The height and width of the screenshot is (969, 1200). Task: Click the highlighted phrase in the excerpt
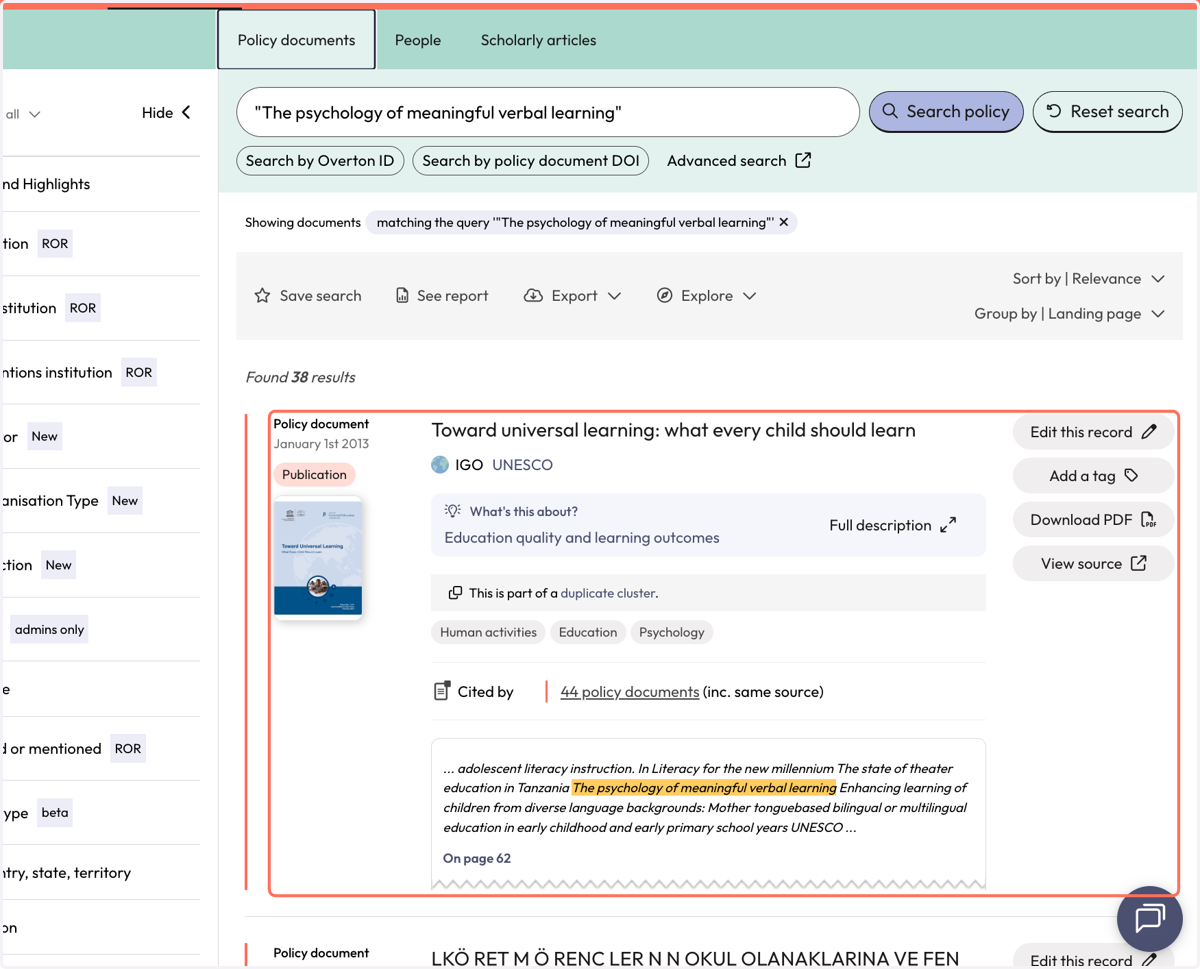click(x=704, y=788)
